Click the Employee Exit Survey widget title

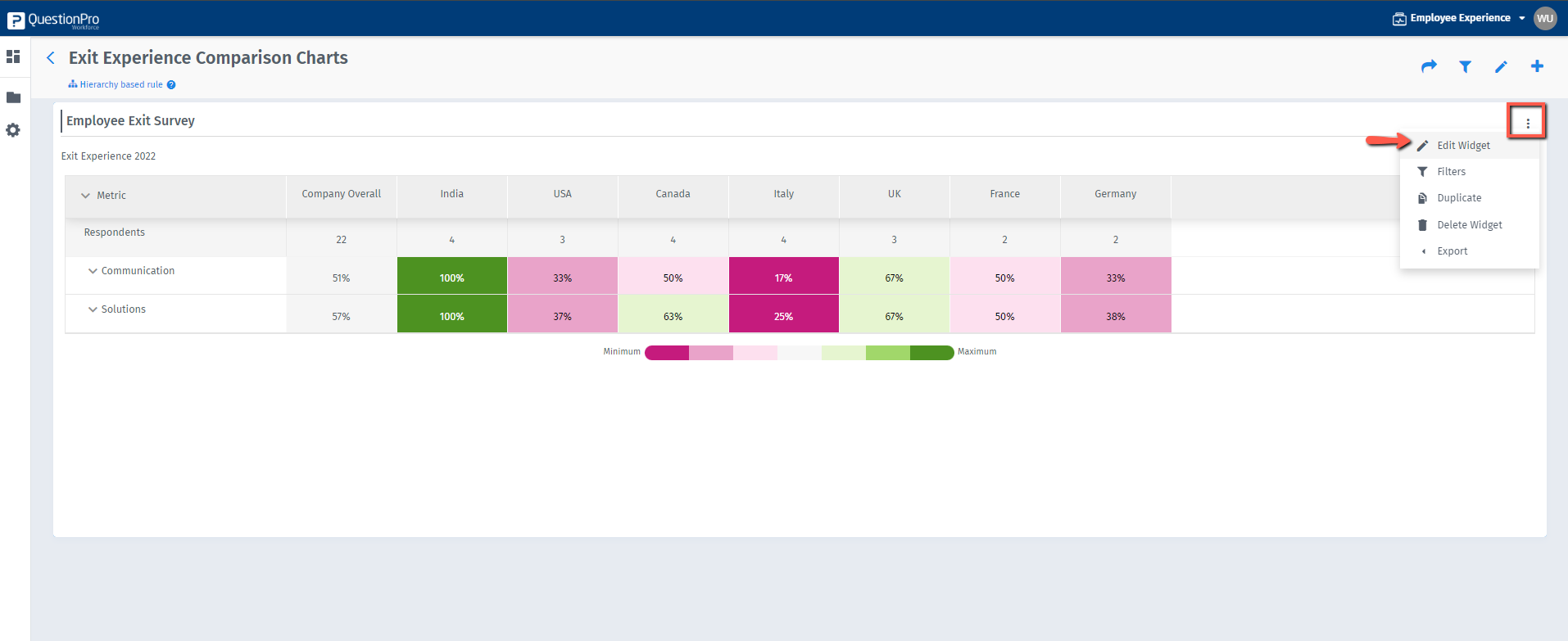tap(131, 121)
